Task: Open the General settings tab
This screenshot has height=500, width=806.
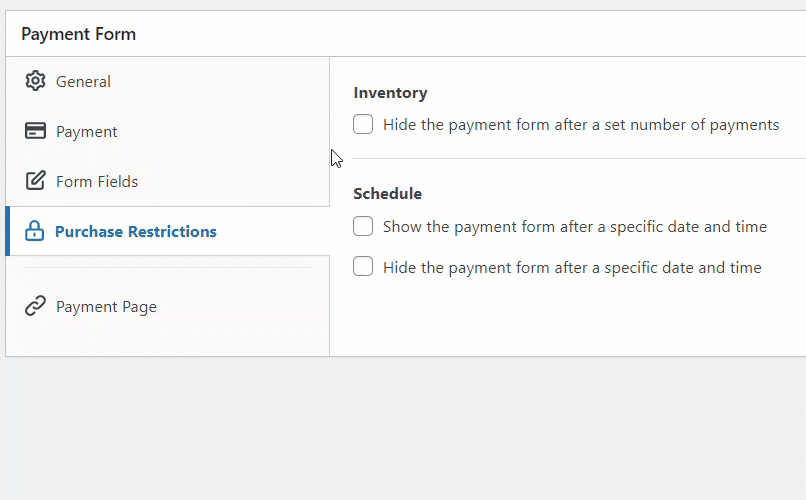Action: (x=83, y=82)
